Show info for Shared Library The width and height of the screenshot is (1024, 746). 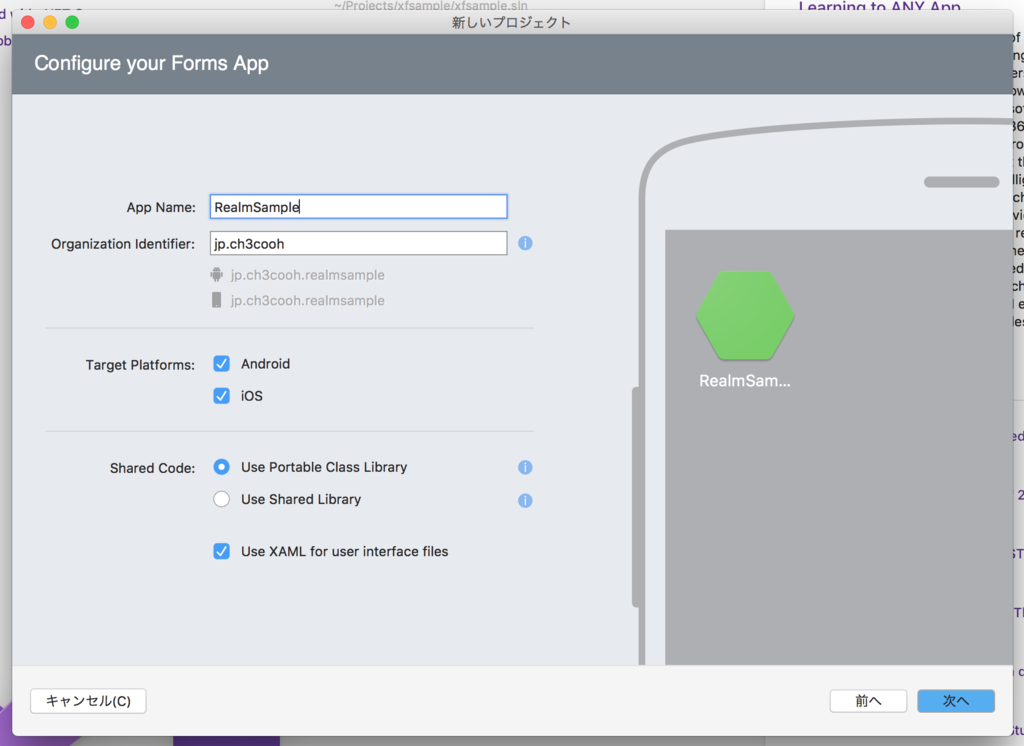pyautogui.click(x=525, y=500)
